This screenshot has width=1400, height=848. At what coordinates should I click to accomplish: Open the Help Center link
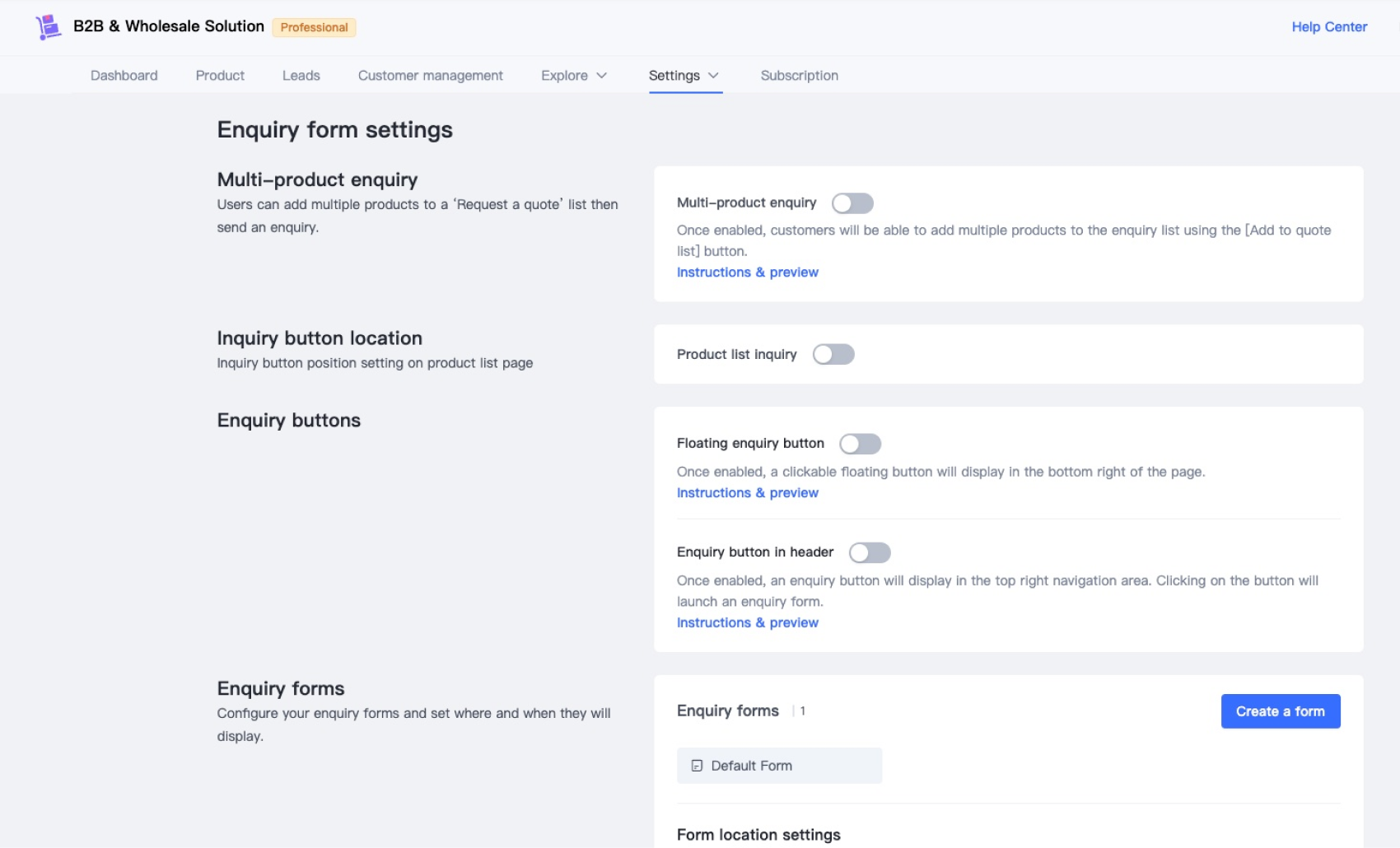(1328, 27)
